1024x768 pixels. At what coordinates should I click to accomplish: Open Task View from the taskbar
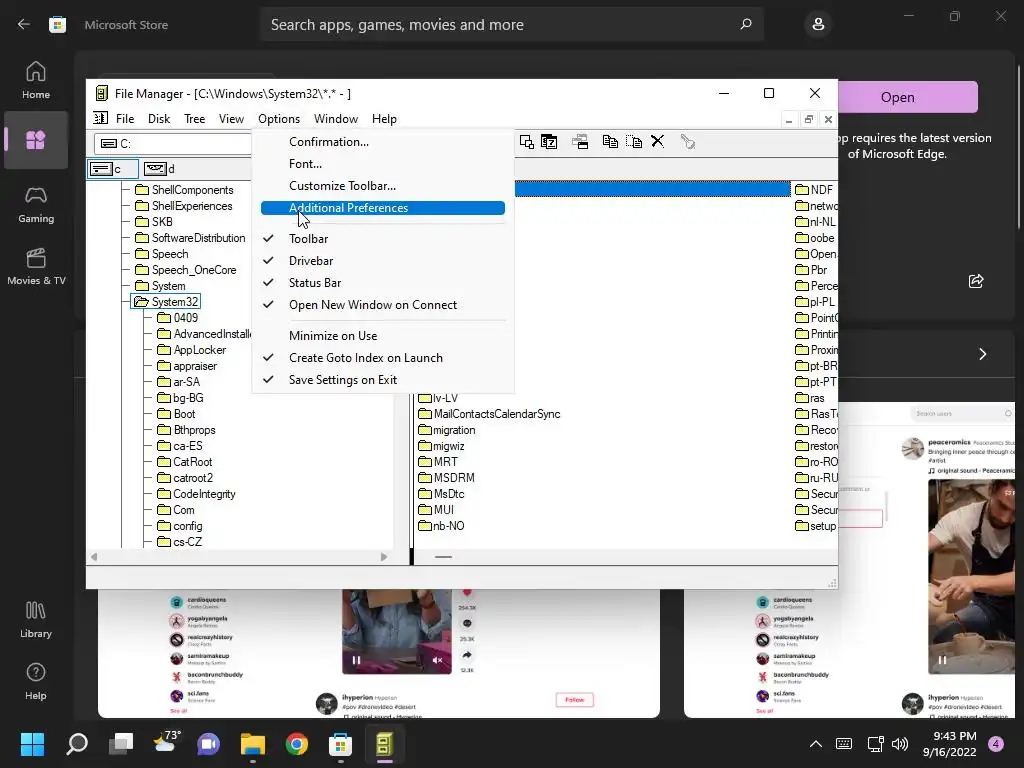point(121,744)
